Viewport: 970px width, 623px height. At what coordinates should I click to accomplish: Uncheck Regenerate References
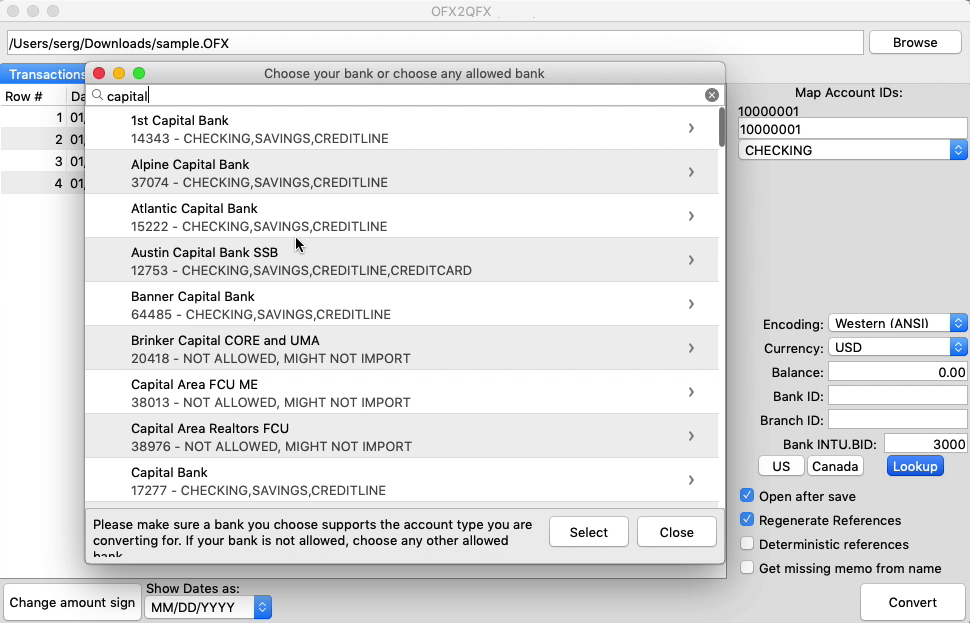click(747, 520)
